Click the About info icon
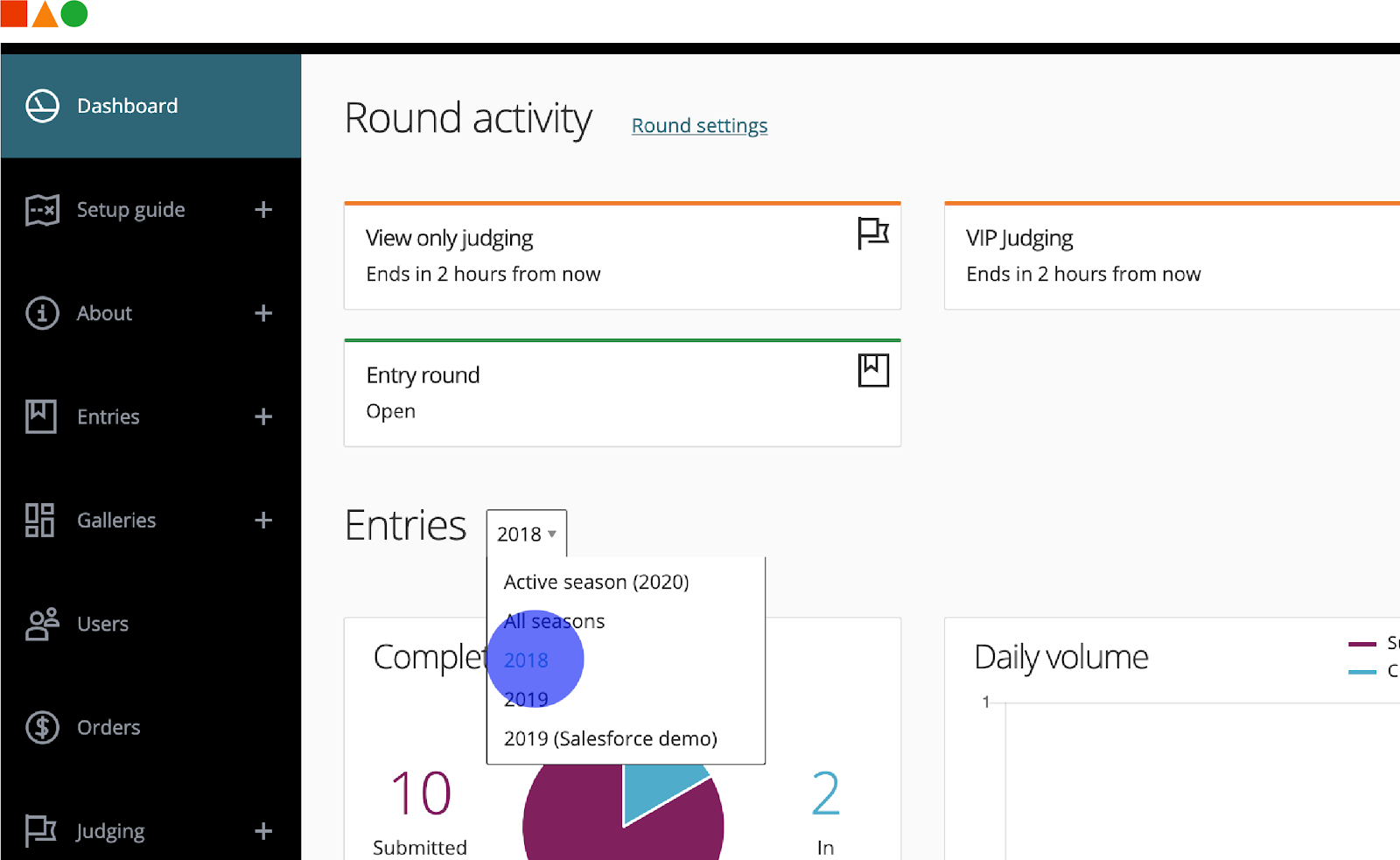This screenshot has height=860, width=1400. pyautogui.click(x=42, y=313)
